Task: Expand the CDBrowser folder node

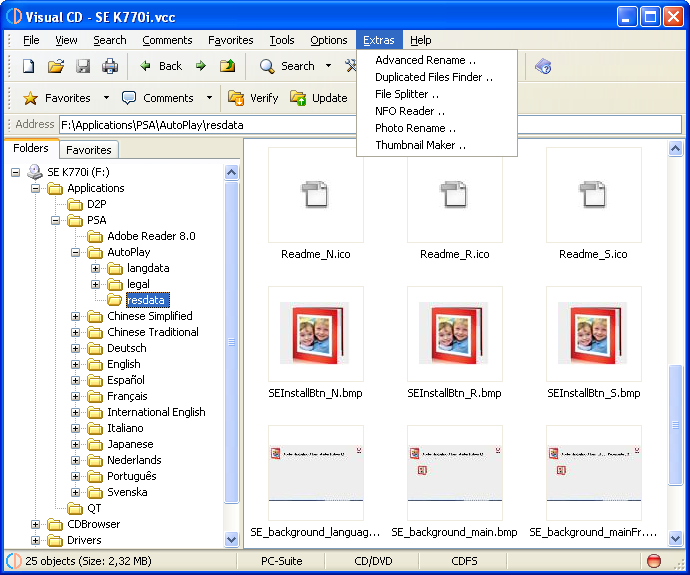Action: point(36,524)
